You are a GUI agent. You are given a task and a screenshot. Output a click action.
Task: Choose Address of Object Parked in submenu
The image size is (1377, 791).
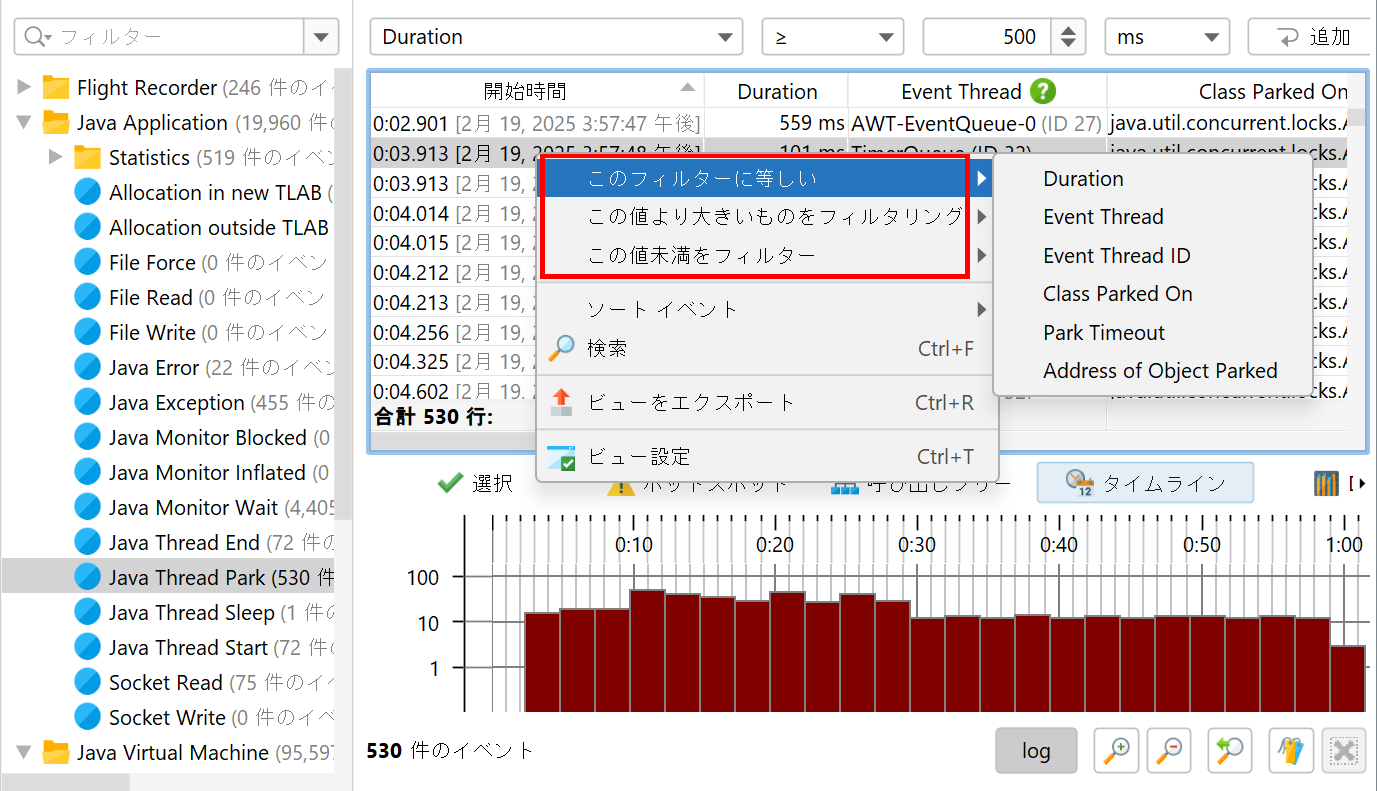coord(1152,371)
